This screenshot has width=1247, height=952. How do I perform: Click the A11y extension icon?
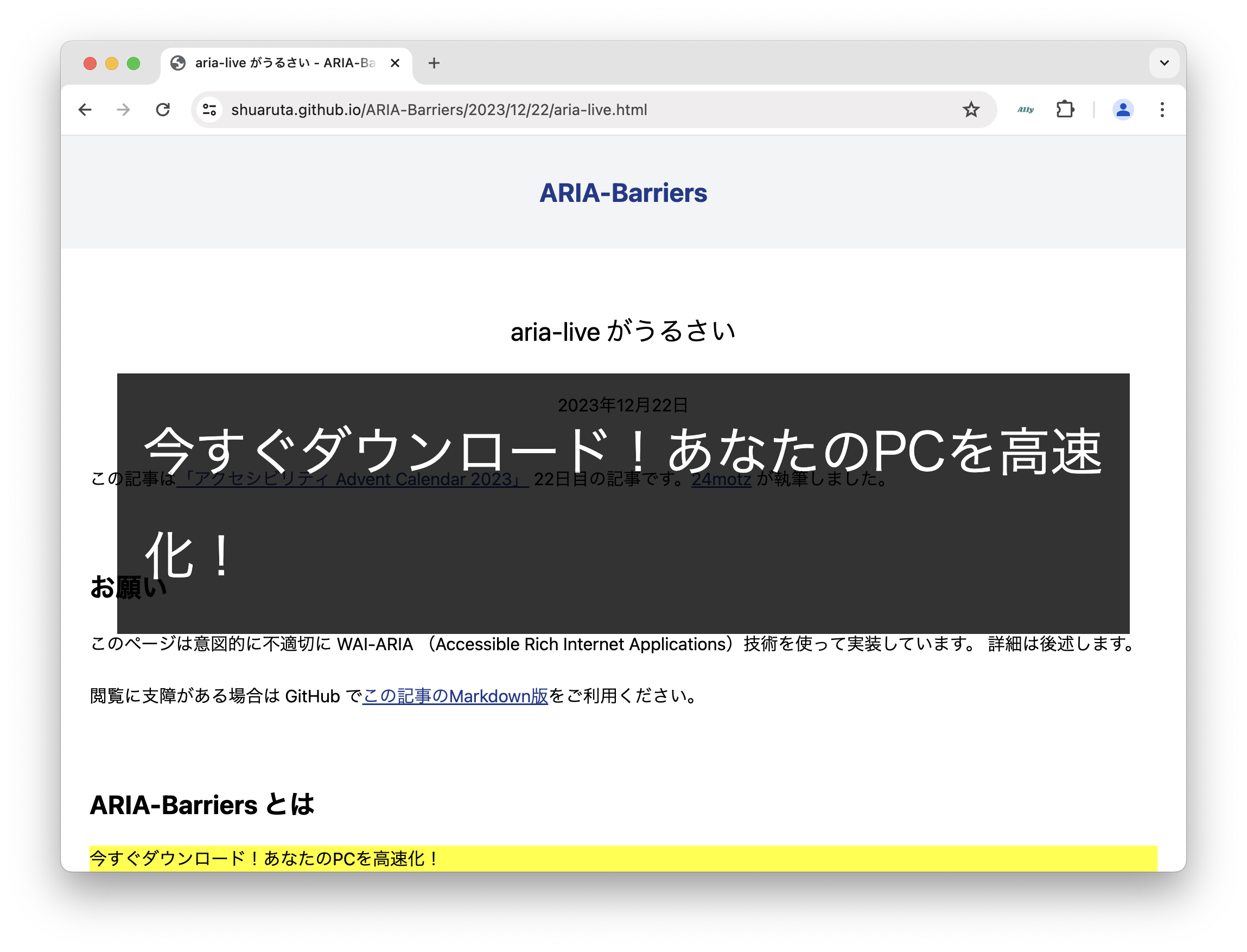pos(1025,110)
